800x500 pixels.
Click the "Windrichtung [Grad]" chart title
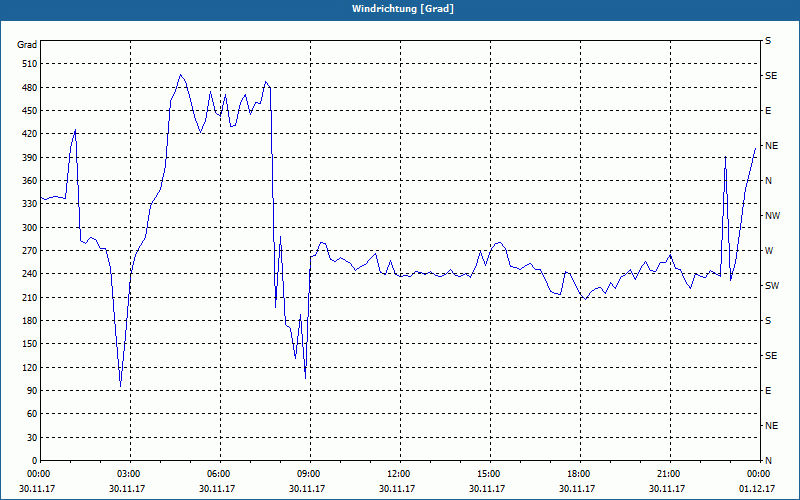coord(403,9)
